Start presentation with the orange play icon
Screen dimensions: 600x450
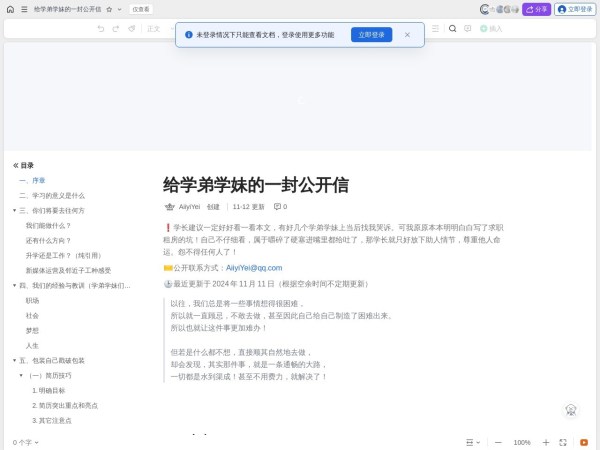tap(584, 441)
